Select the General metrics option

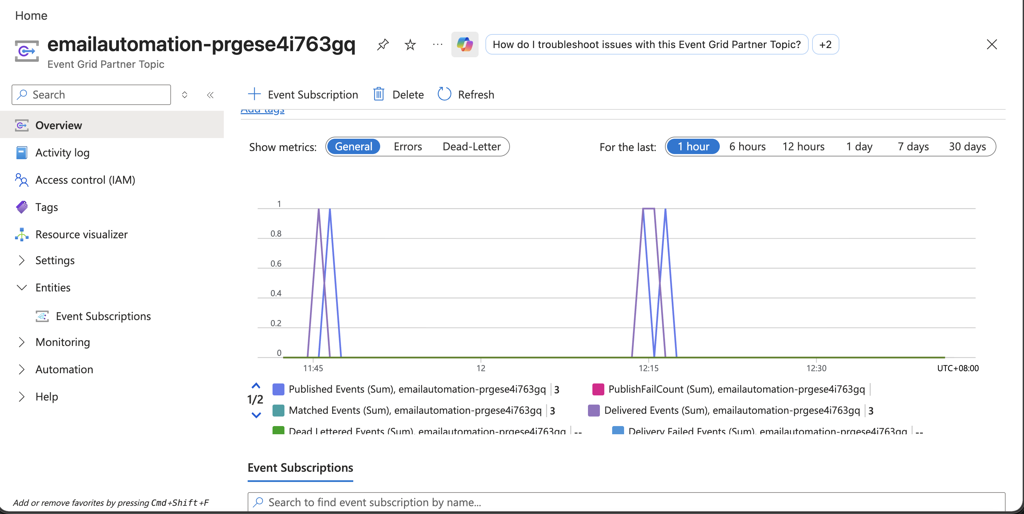tap(353, 147)
